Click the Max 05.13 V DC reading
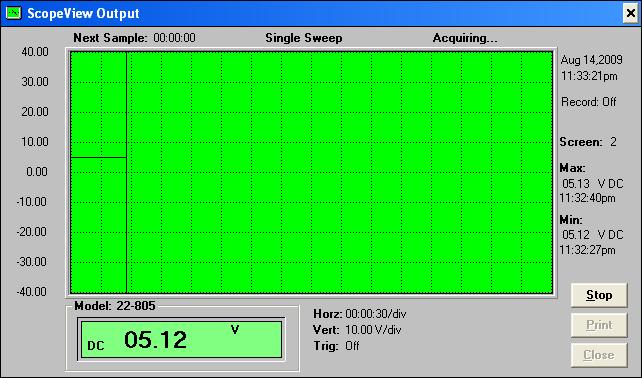The height and width of the screenshot is (378, 642). click(591, 183)
